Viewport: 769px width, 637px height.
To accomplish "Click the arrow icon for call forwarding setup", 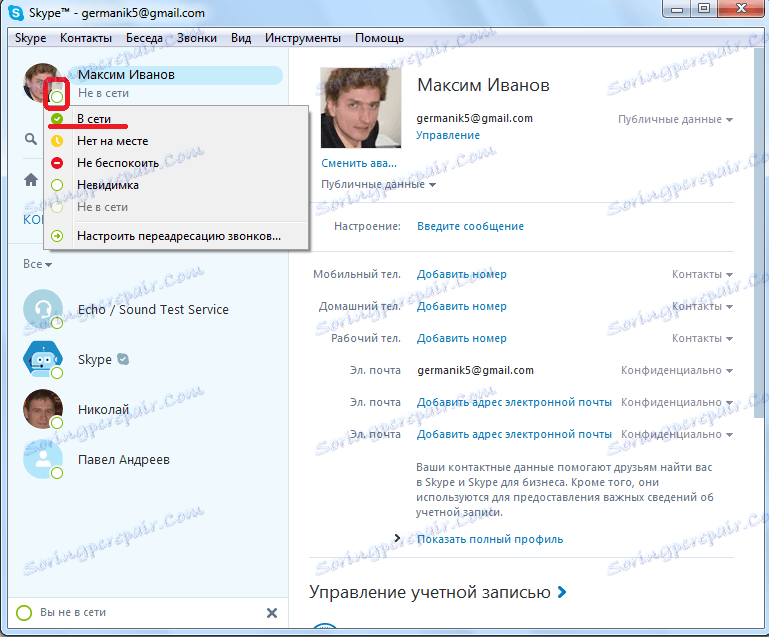I will click(57, 236).
